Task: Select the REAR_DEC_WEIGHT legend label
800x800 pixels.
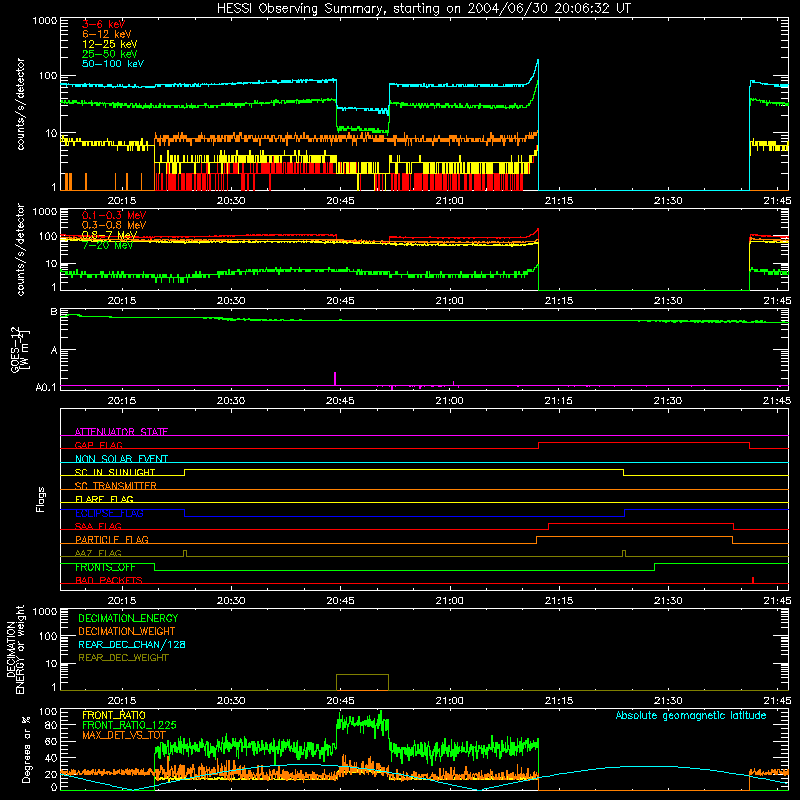Action: tap(123, 658)
